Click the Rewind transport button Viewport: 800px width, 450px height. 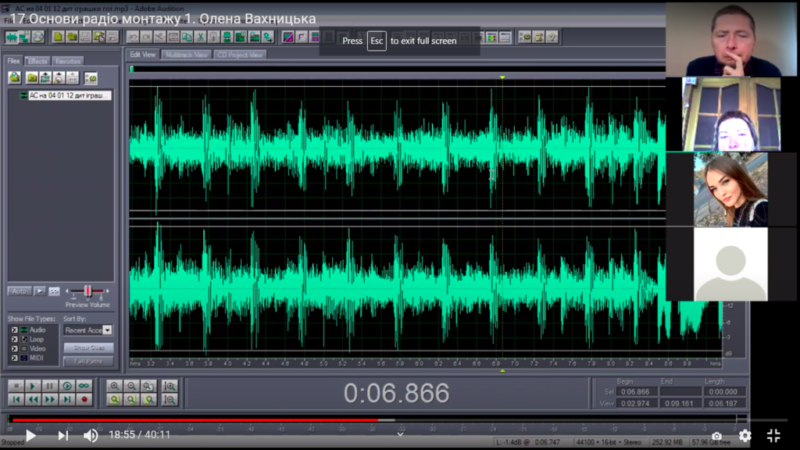[x=33, y=399]
